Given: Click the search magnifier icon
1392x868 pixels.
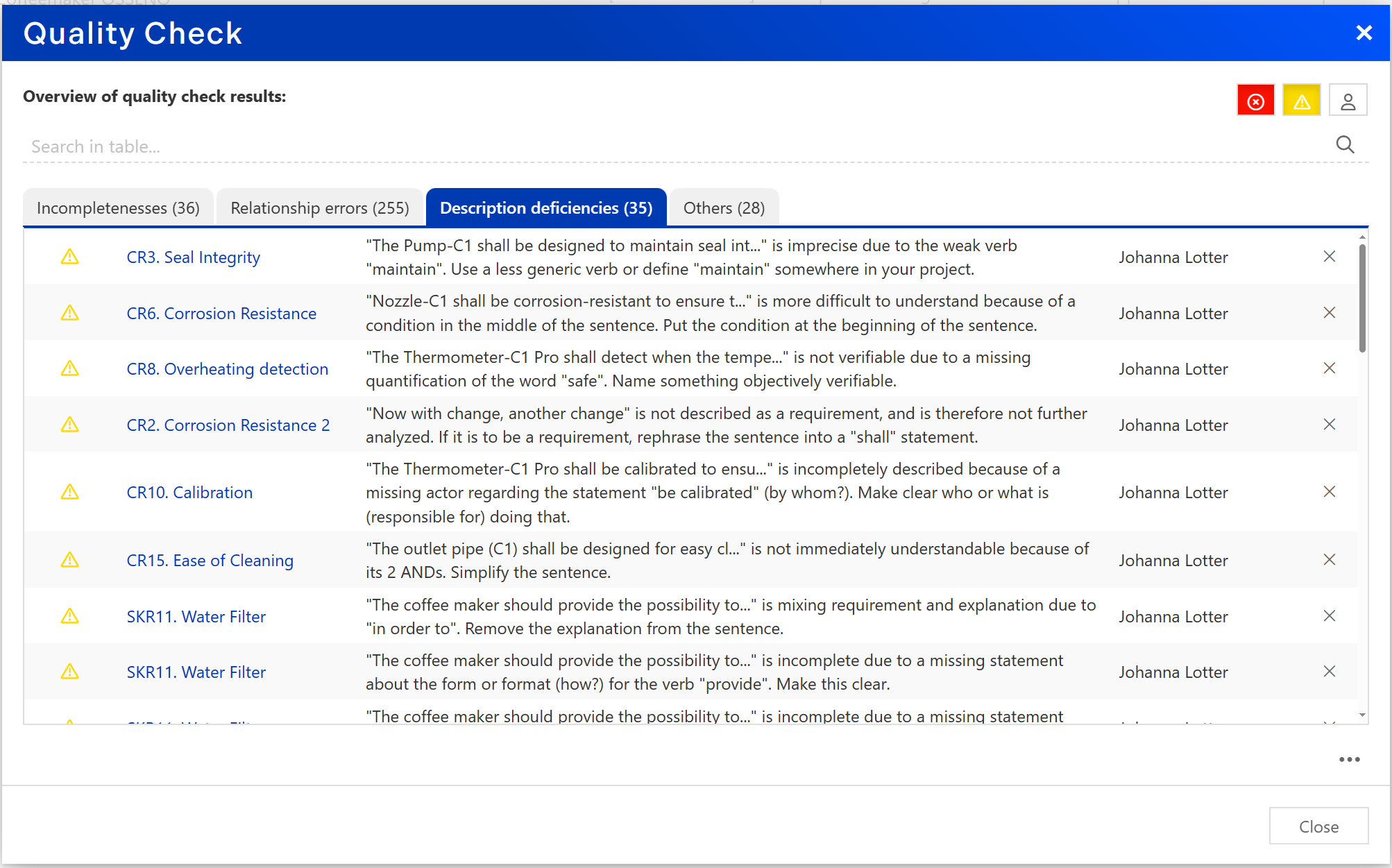Looking at the screenshot, I should pos(1345,145).
